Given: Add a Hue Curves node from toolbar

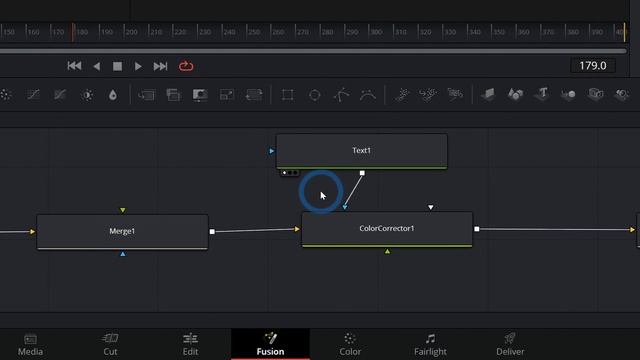Looking at the screenshot, I should point(60,95).
